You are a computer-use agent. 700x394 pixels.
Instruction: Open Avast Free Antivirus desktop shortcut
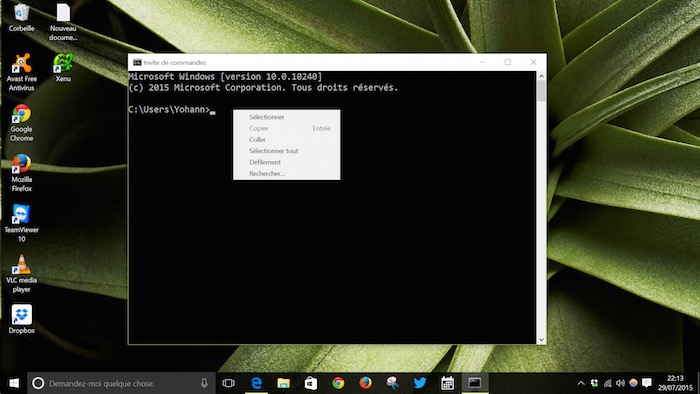point(21,72)
